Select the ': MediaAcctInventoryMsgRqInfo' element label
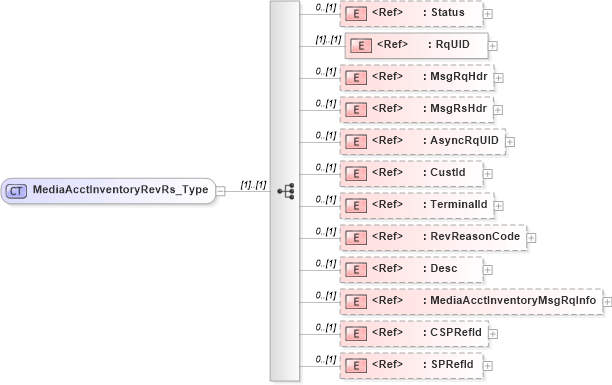 [510, 301]
